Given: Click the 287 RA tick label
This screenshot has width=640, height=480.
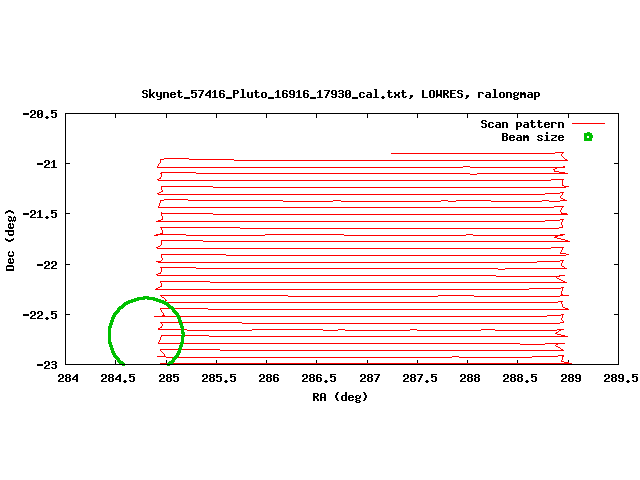Looking at the screenshot, I should [370, 378].
